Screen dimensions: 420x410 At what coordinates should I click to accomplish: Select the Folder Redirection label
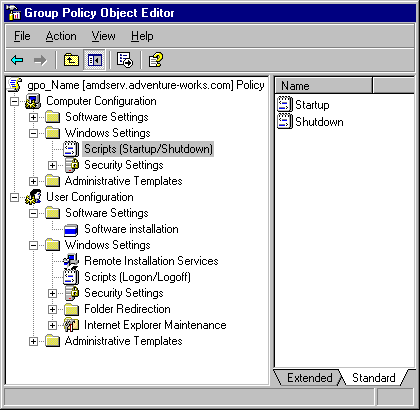(x=127, y=309)
